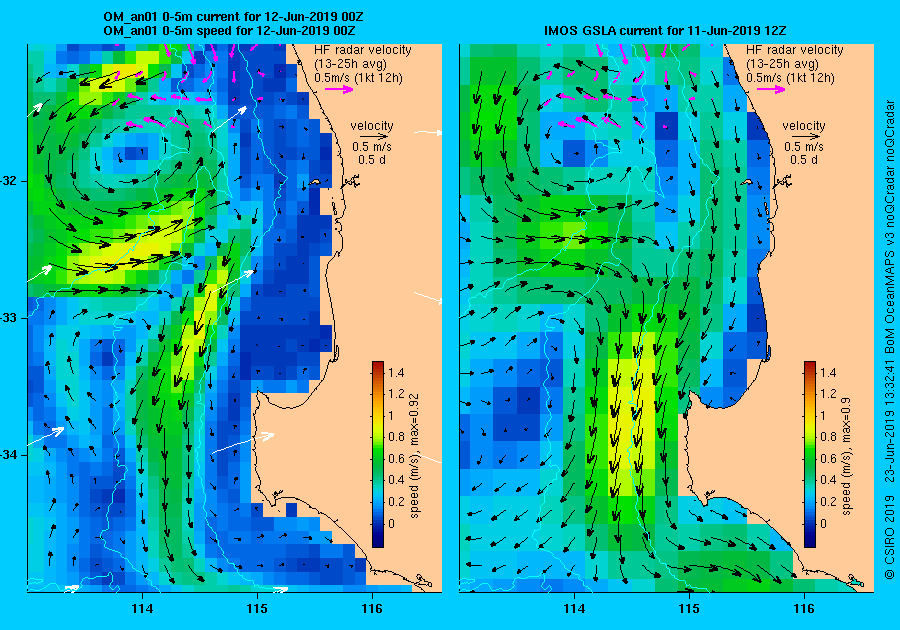Click magenta radar legend arrow on left map
This screenshot has width=900, height=630.
[x=339, y=89]
